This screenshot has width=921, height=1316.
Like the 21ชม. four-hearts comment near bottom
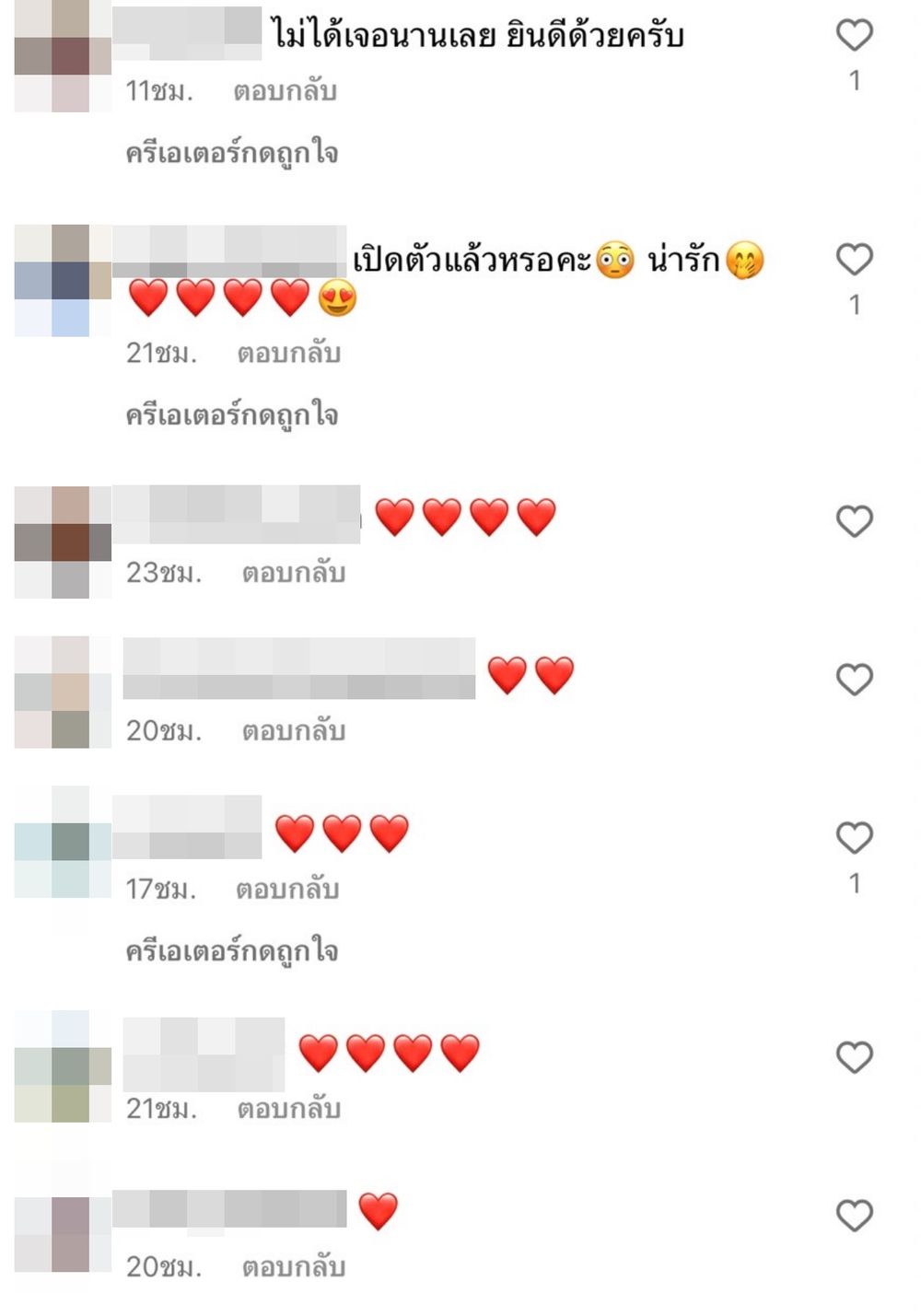pyautogui.click(x=854, y=1057)
